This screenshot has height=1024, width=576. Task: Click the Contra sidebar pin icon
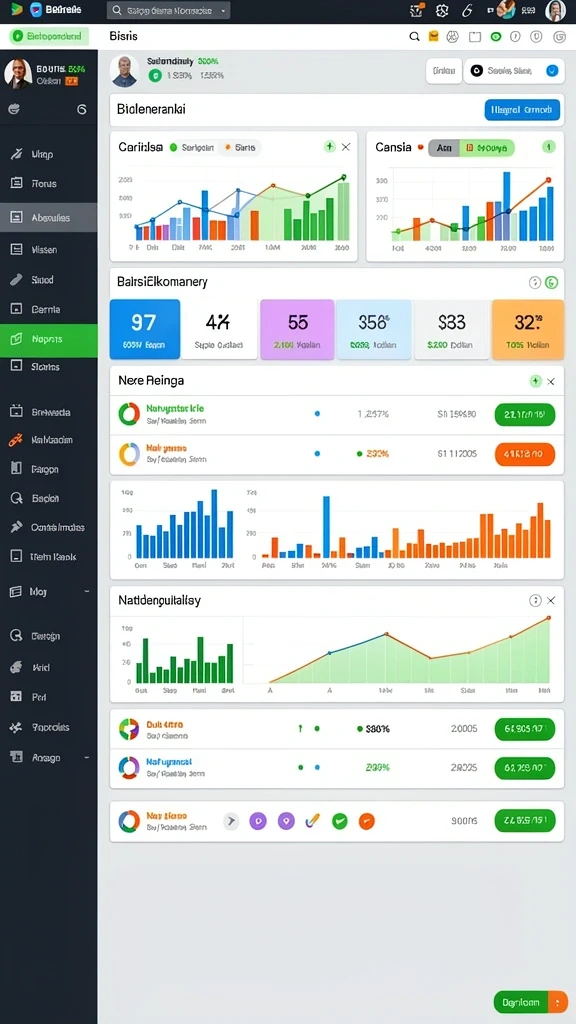pyautogui.click(x=16, y=527)
